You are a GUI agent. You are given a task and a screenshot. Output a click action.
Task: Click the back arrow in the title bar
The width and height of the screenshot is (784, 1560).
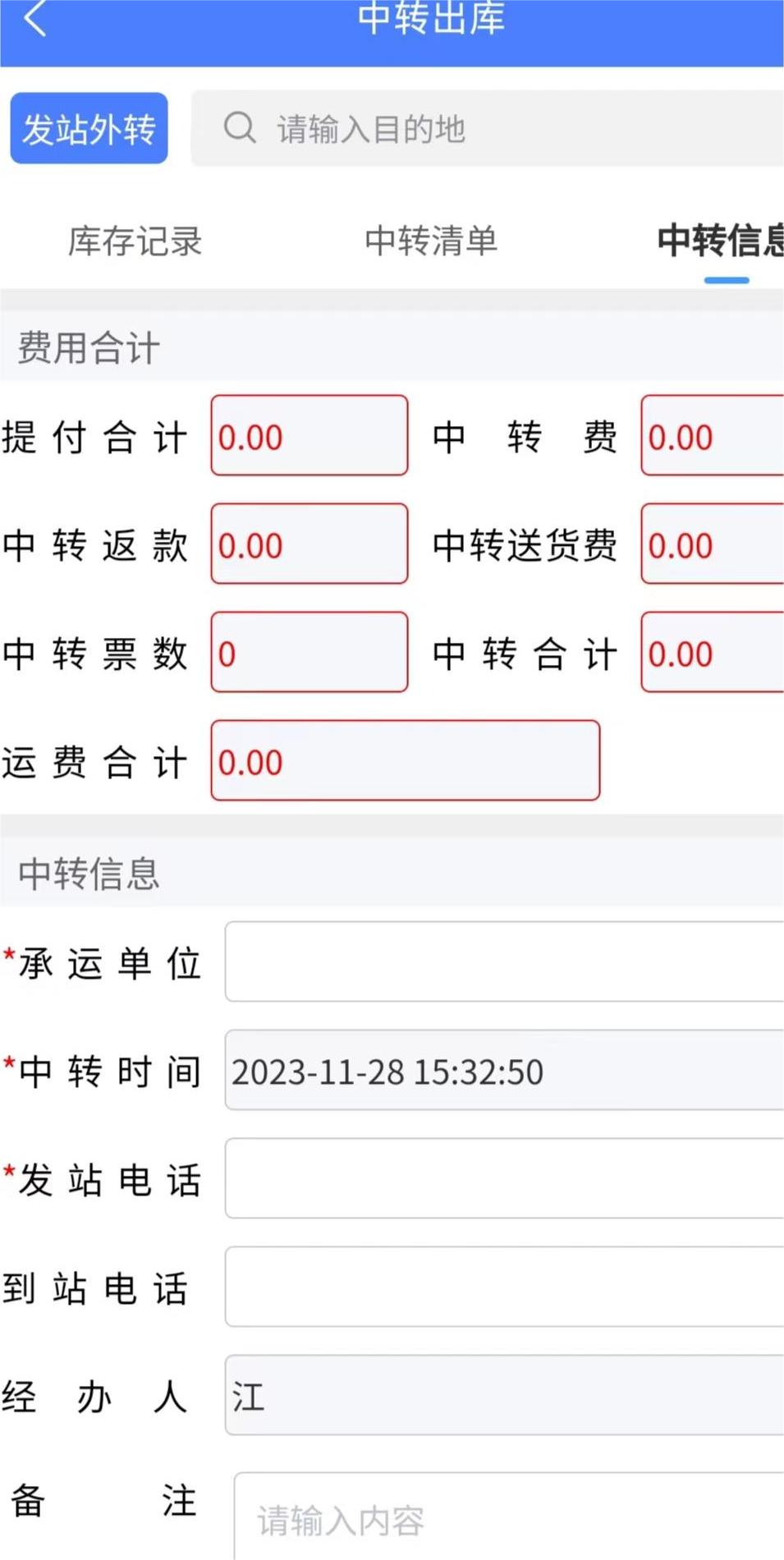[x=34, y=22]
